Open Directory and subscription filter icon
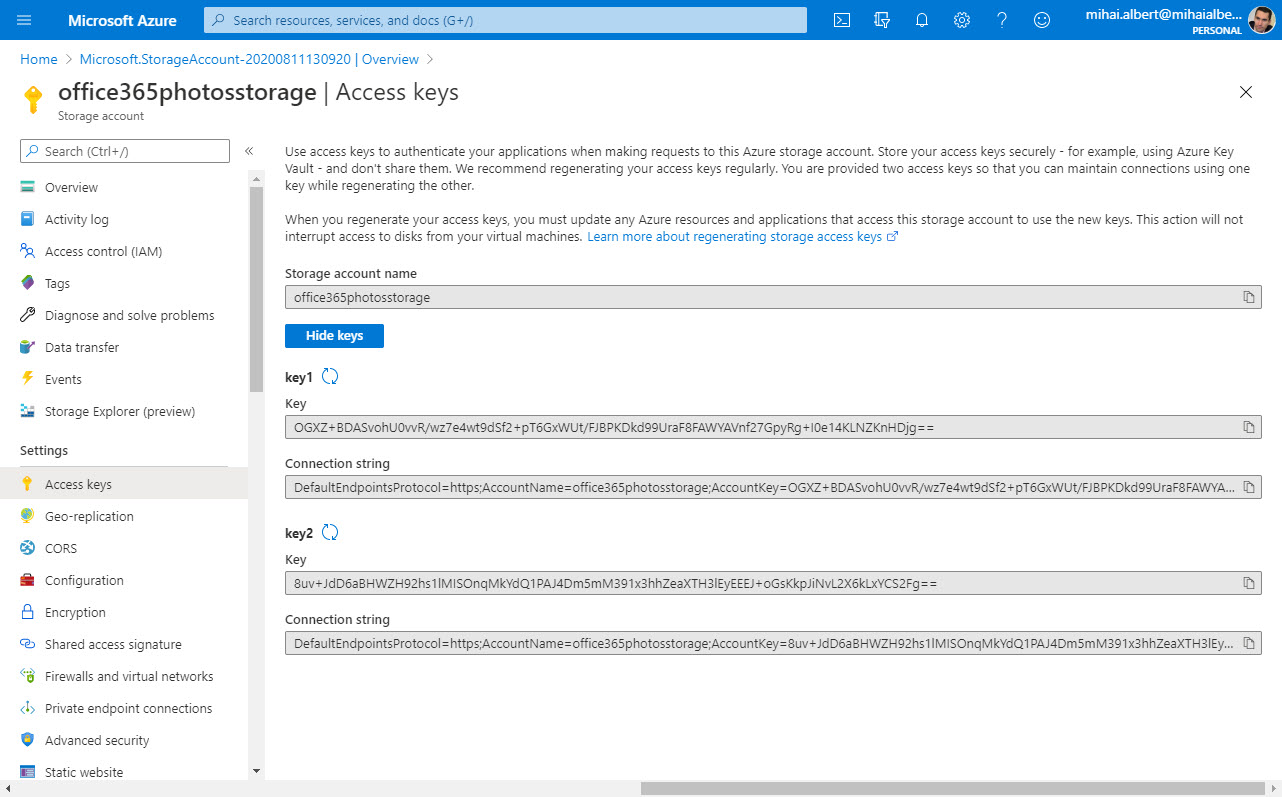 882,20
